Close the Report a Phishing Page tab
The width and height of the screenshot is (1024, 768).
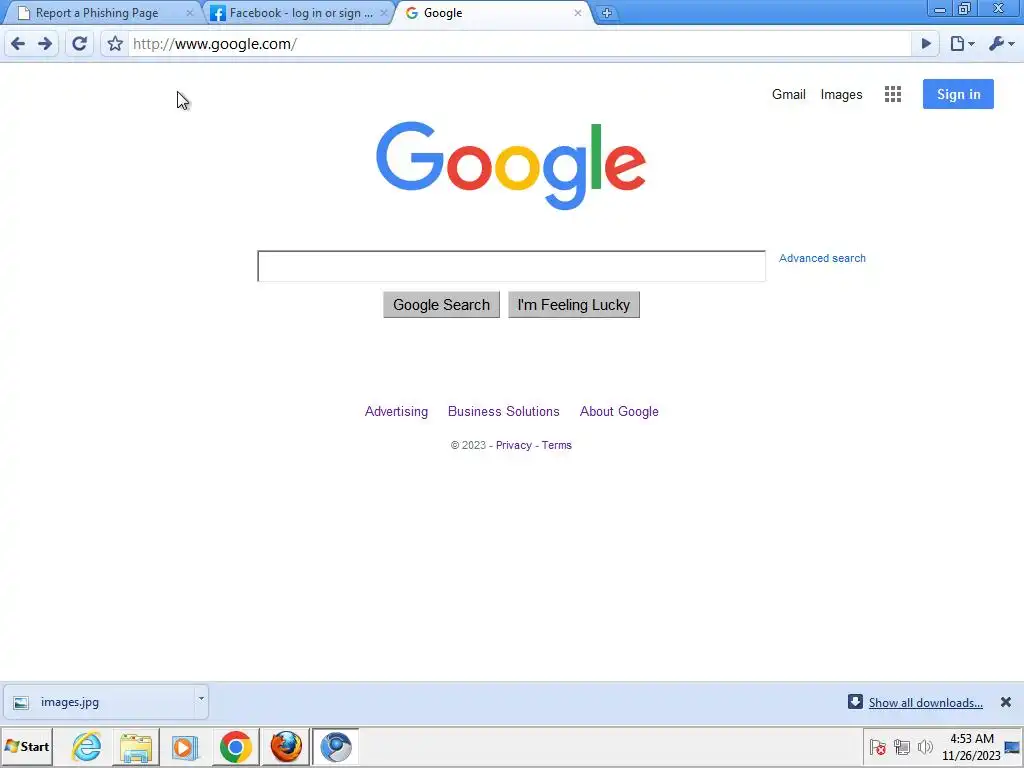tap(189, 13)
